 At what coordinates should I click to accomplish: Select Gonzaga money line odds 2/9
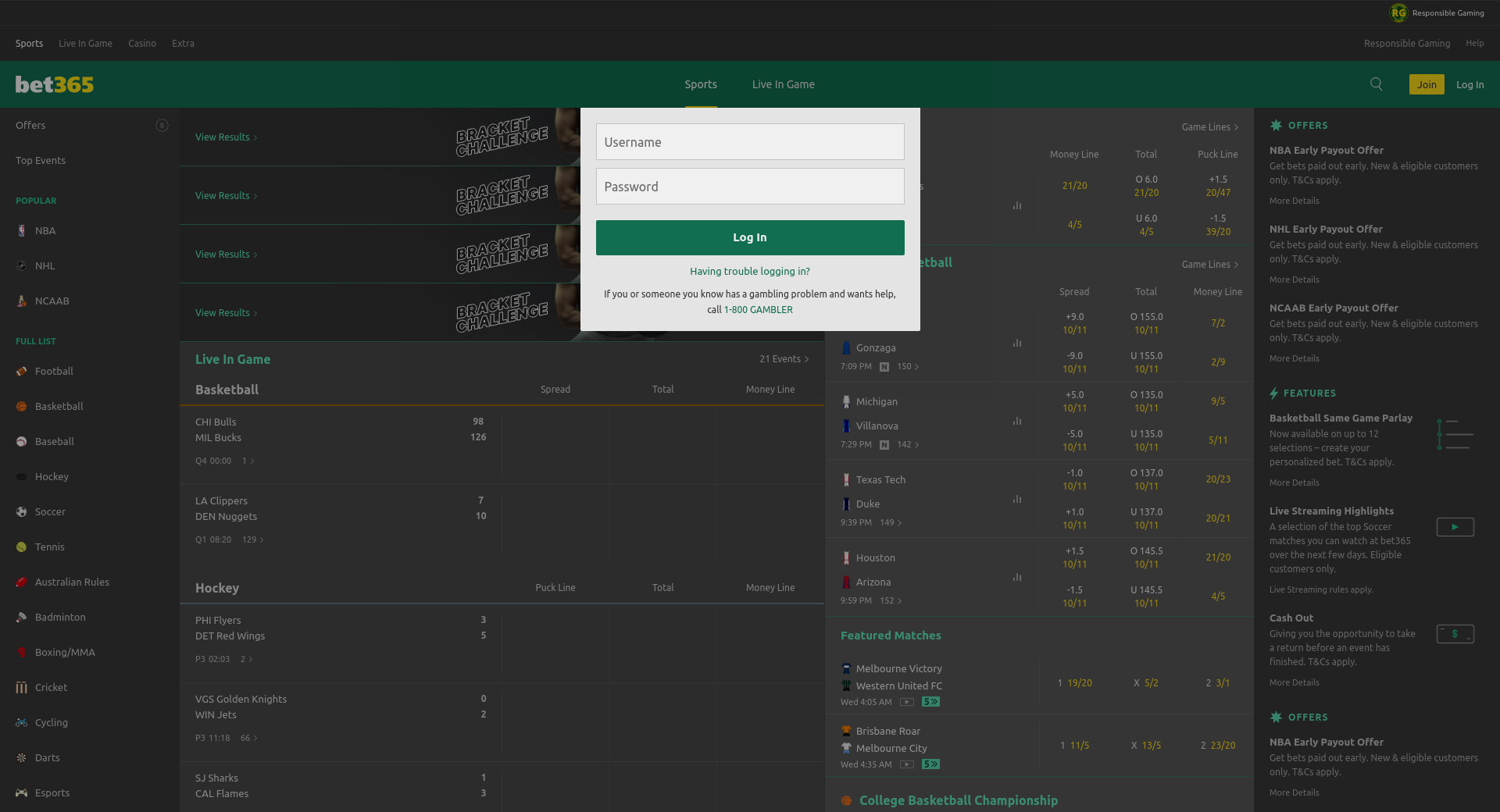click(x=1217, y=362)
